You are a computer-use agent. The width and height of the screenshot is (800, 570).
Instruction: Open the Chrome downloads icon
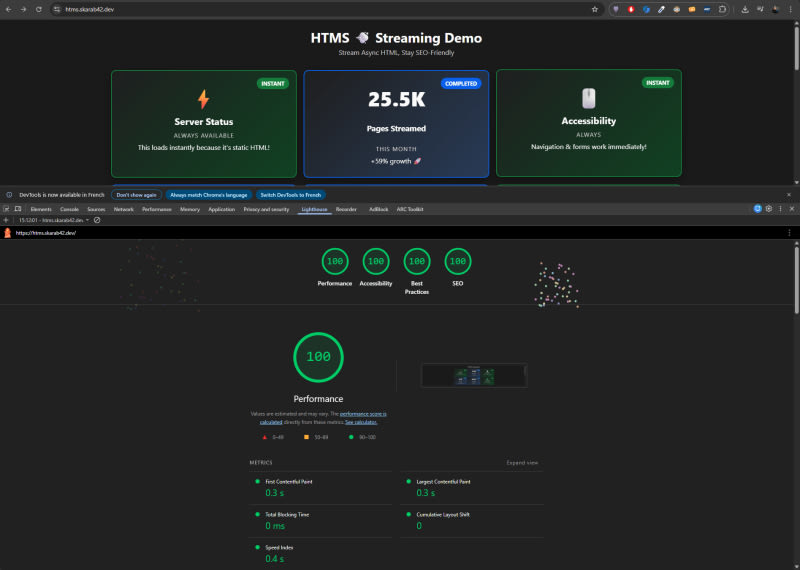point(746,9)
